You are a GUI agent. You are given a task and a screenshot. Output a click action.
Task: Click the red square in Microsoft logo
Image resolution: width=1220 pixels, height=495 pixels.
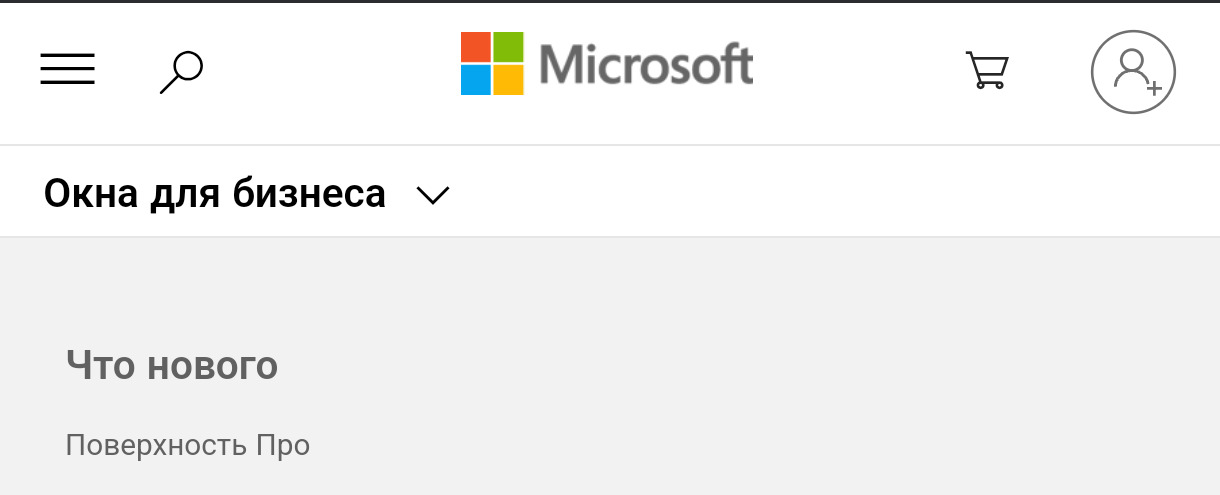tap(475, 46)
